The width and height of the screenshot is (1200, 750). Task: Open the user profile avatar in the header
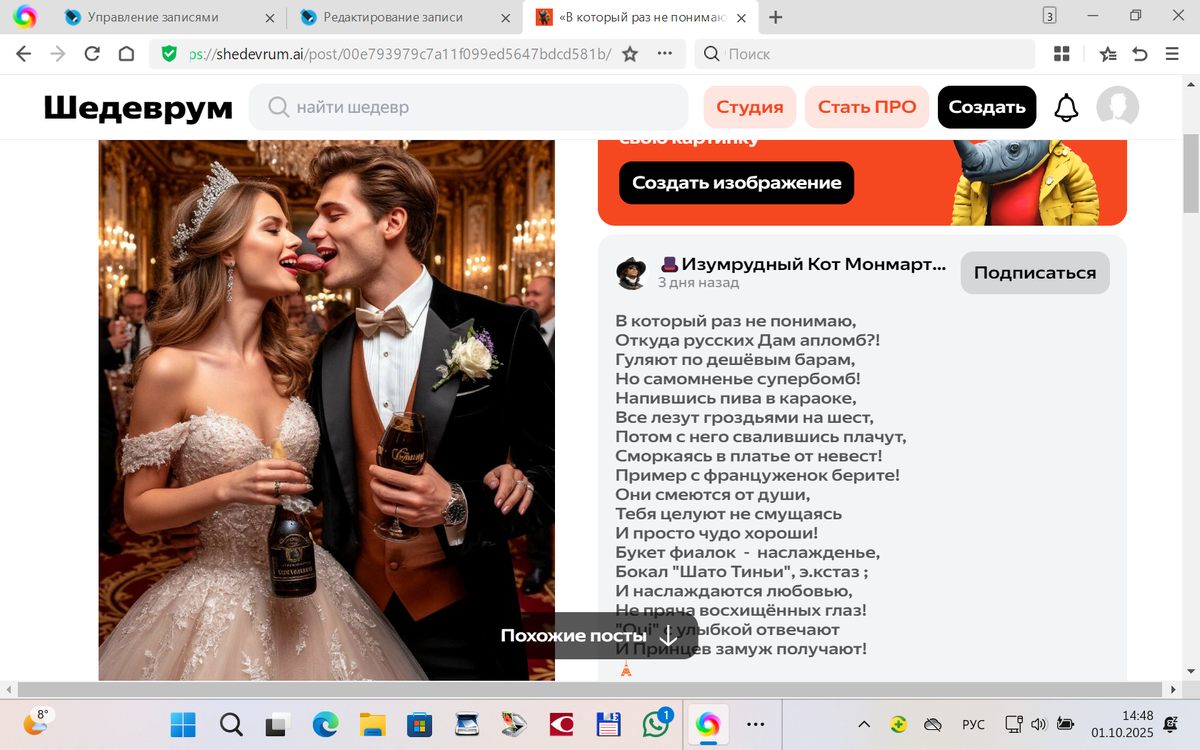tap(1117, 107)
